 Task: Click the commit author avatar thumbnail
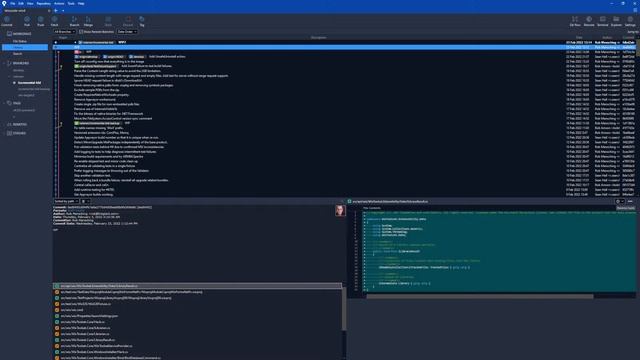pos(340,211)
